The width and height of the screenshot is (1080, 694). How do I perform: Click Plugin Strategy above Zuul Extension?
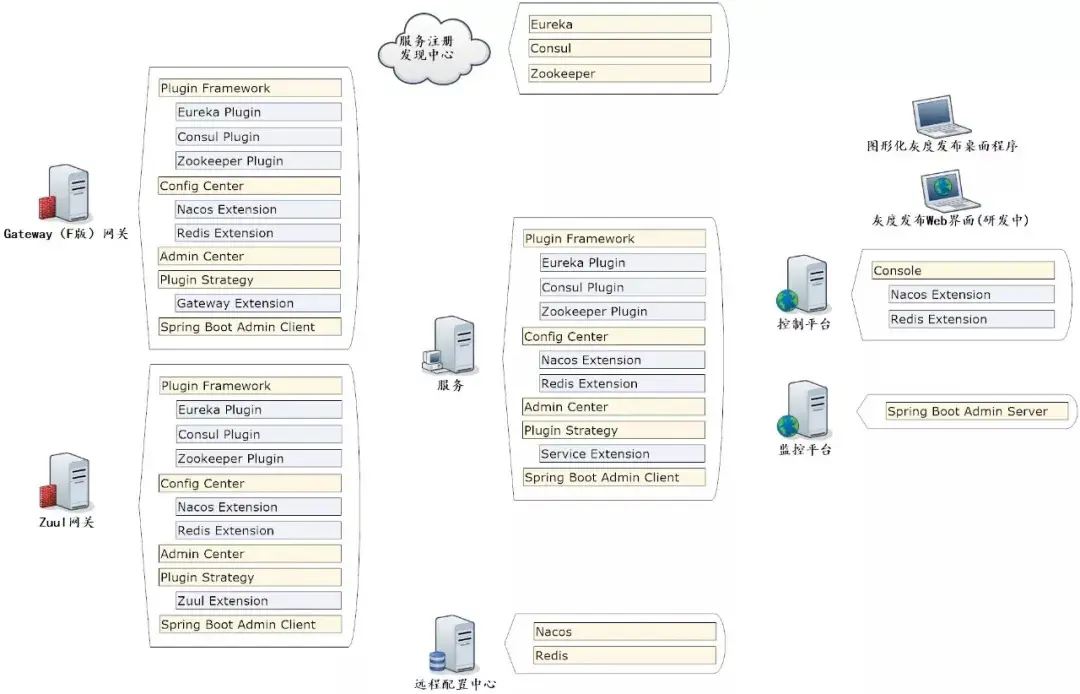250,577
